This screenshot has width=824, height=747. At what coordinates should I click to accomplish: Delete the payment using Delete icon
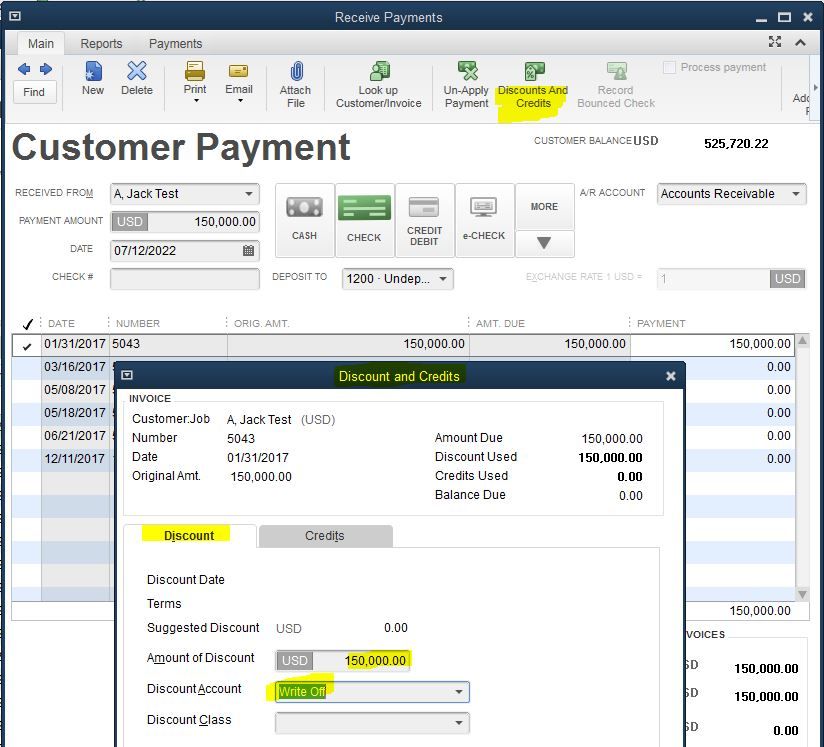[137, 71]
